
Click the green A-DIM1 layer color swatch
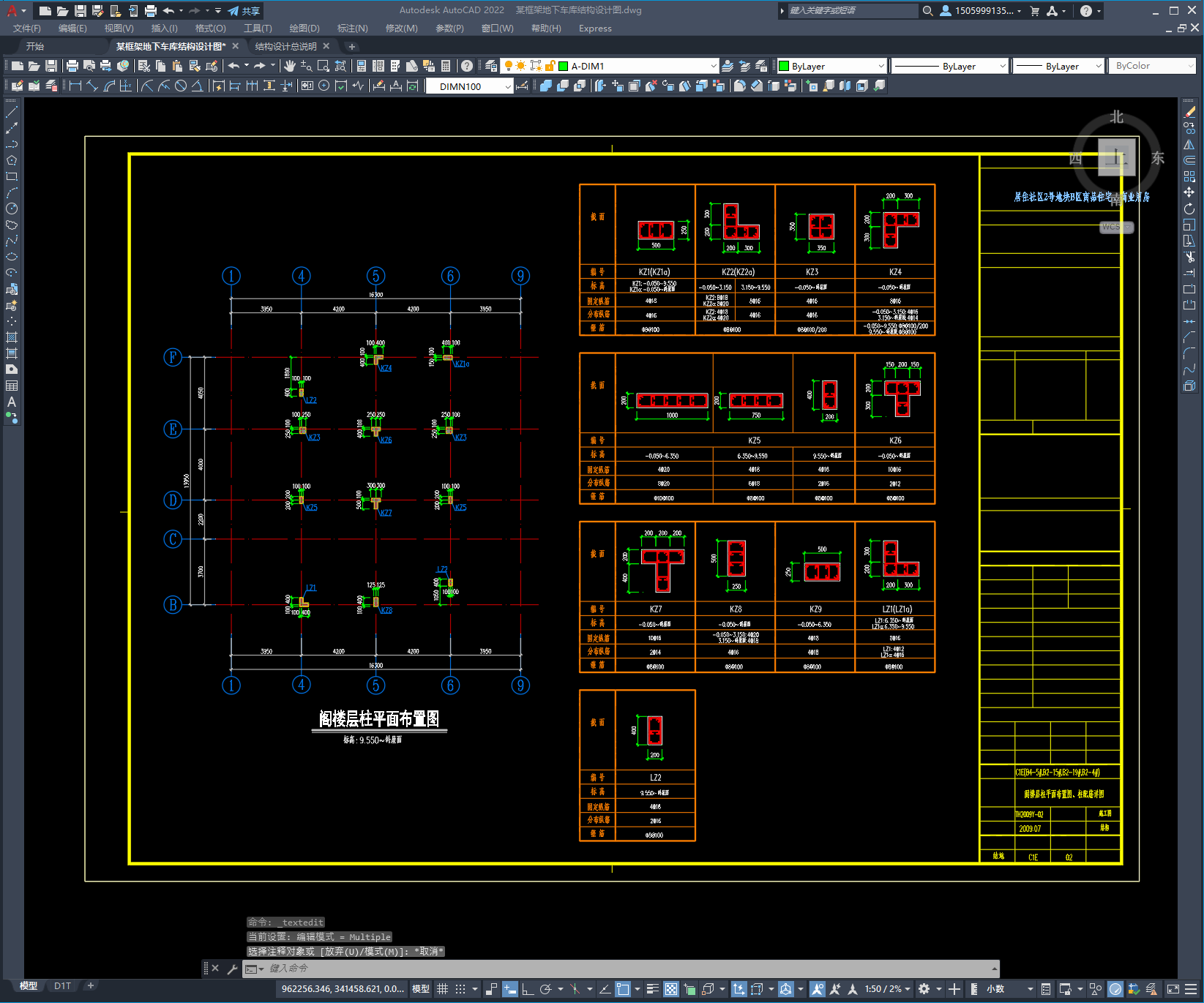pyautogui.click(x=564, y=66)
